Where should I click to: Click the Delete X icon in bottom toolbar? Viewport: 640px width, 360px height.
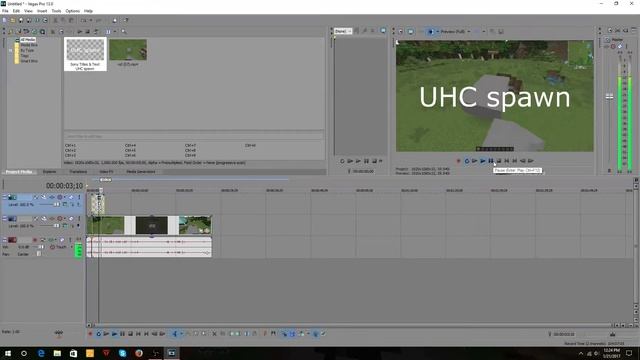pos(214,334)
